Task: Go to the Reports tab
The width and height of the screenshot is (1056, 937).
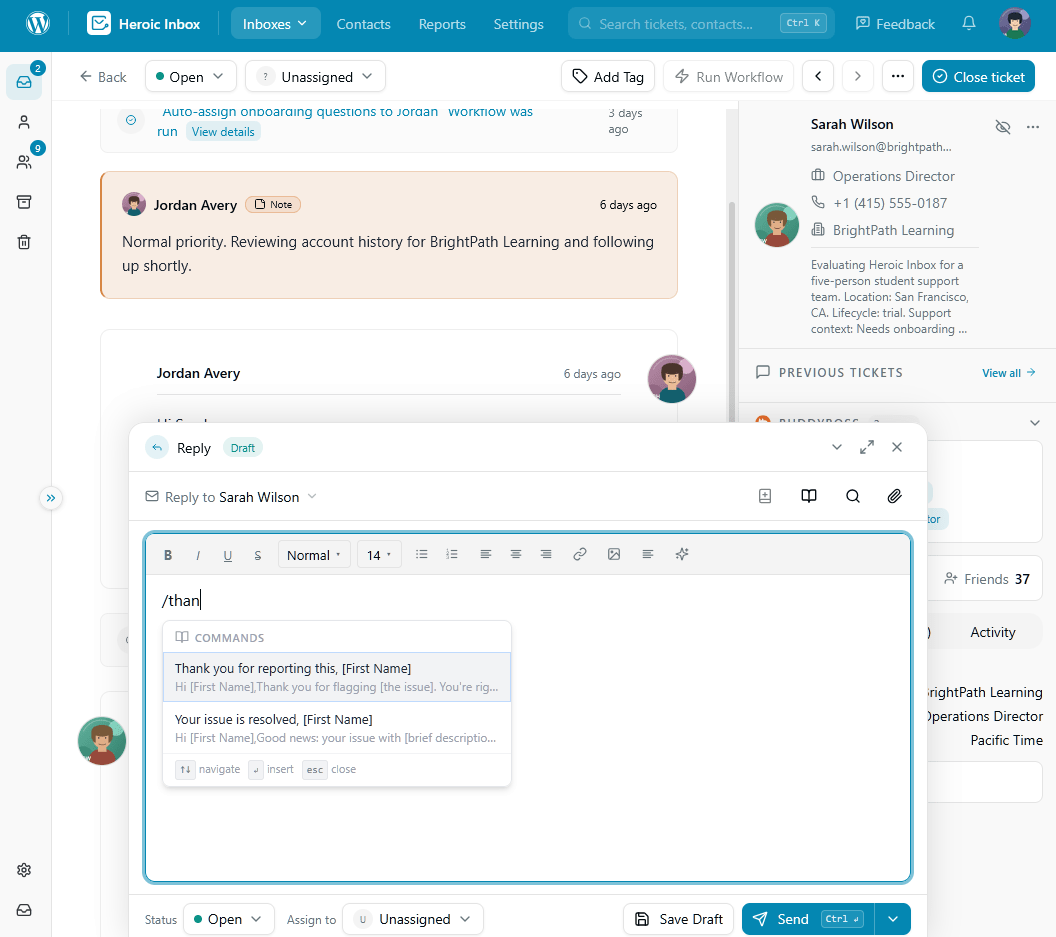Action: pos(442,24)
